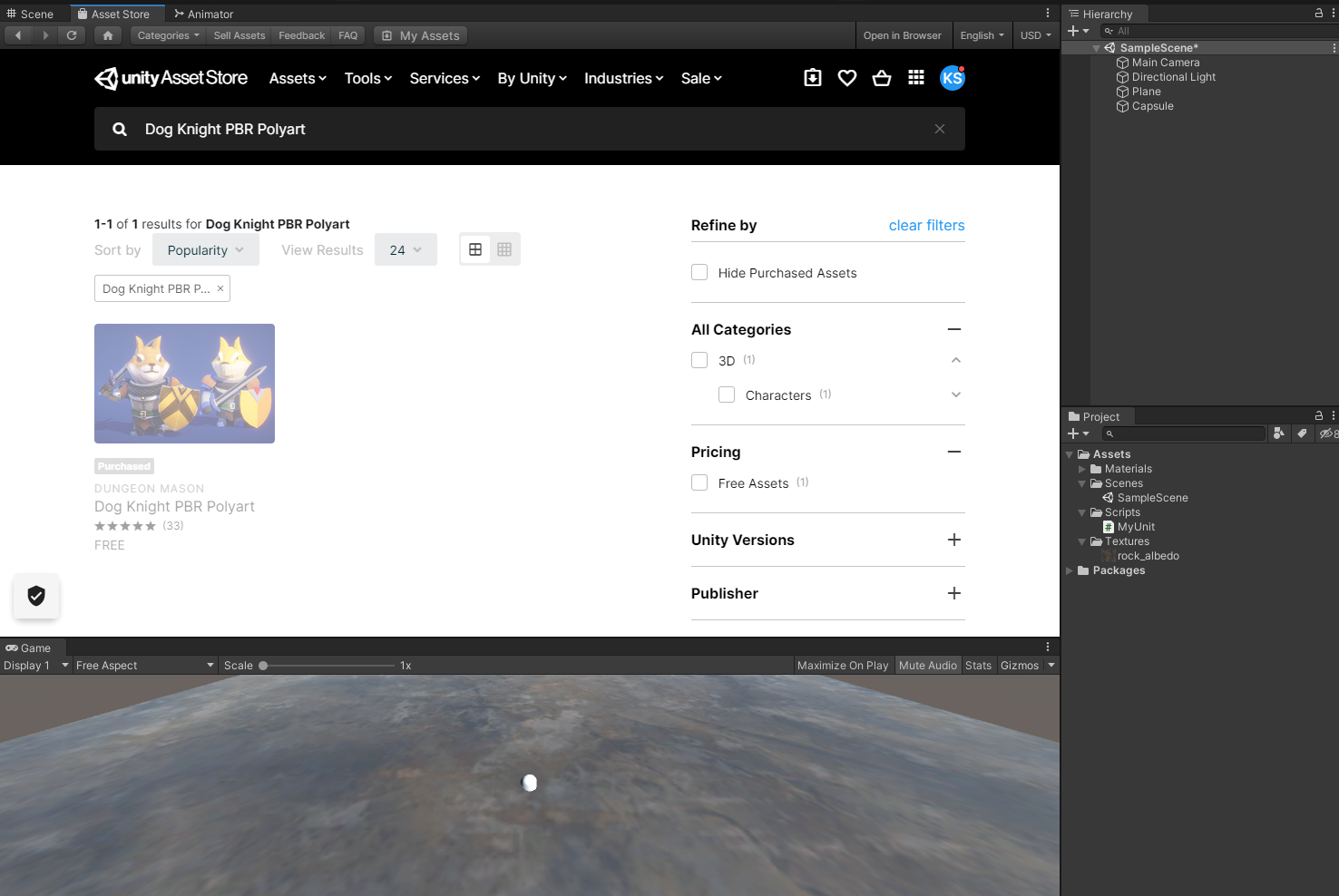Open the Sale menu

point(701,78)
